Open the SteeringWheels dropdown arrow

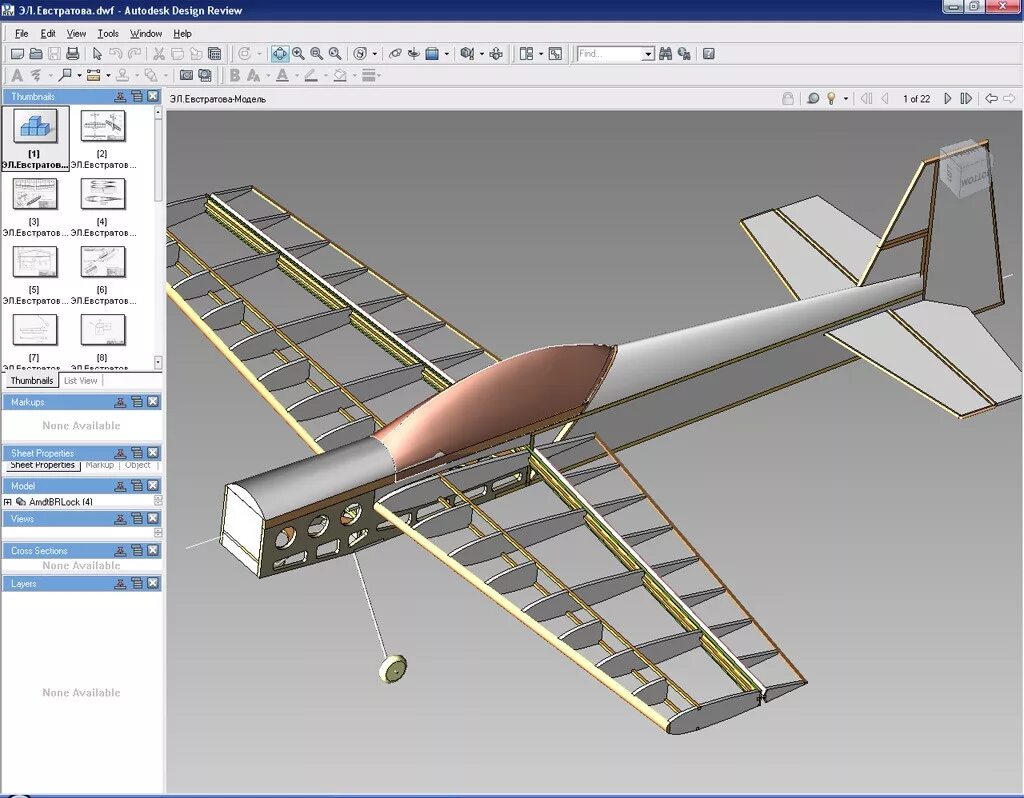click(374, 54)
